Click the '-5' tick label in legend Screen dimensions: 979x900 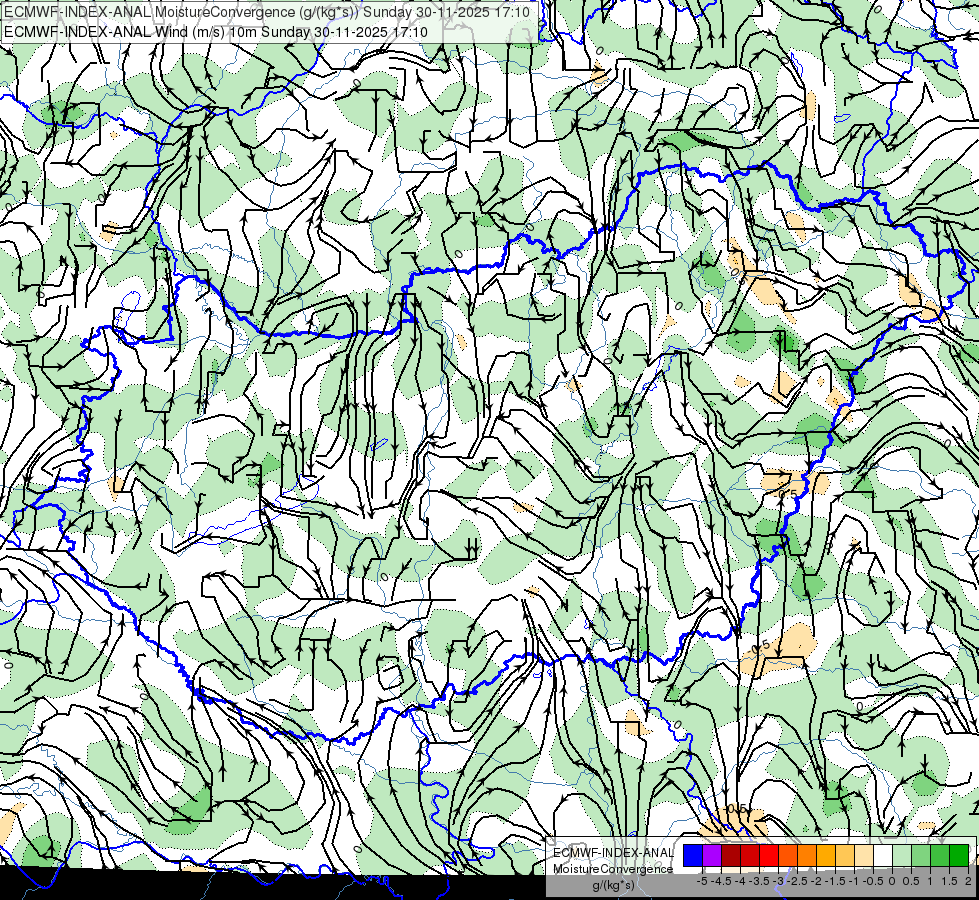point(702,881)
